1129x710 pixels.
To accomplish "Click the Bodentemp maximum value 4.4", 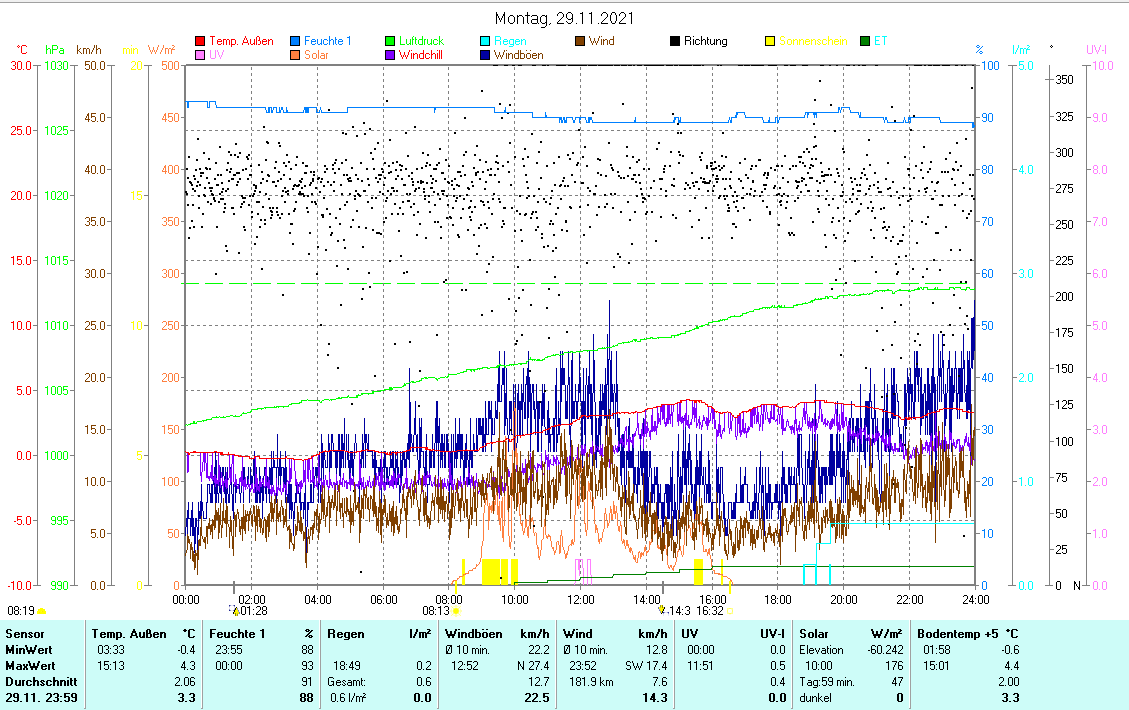I will [x=1012, y=665].
